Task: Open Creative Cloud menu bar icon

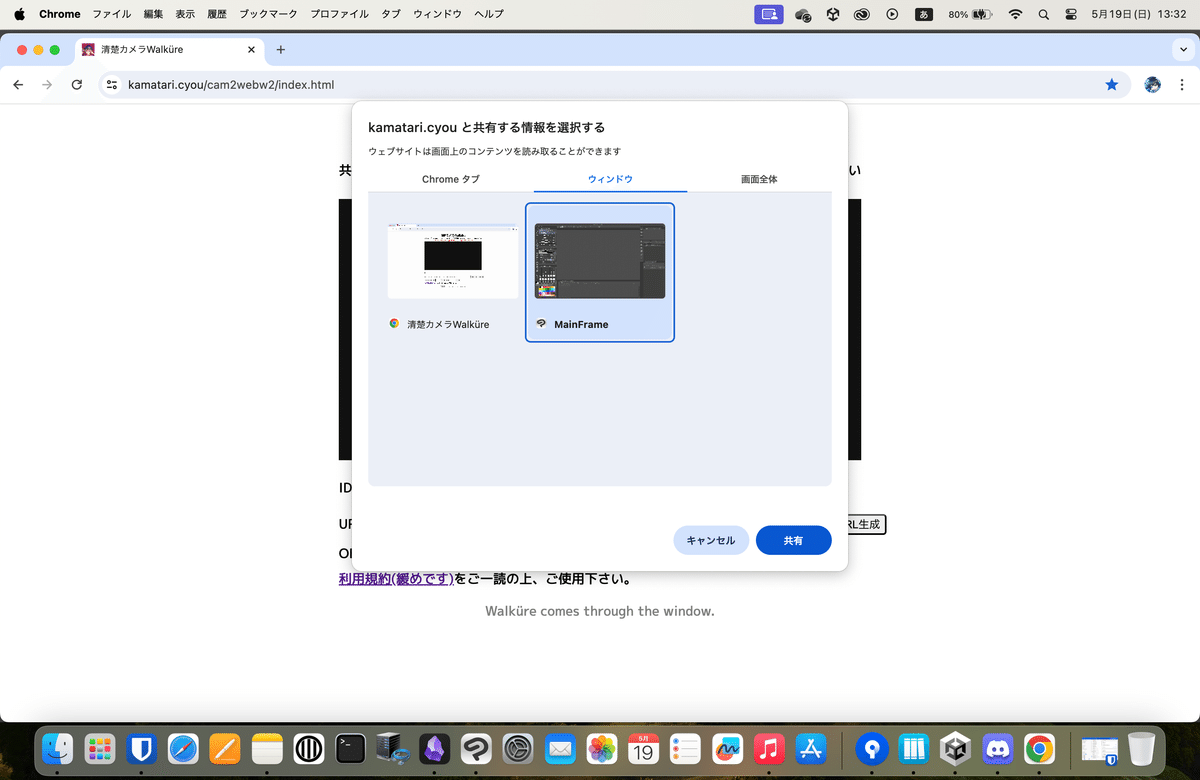Action: 862,14
